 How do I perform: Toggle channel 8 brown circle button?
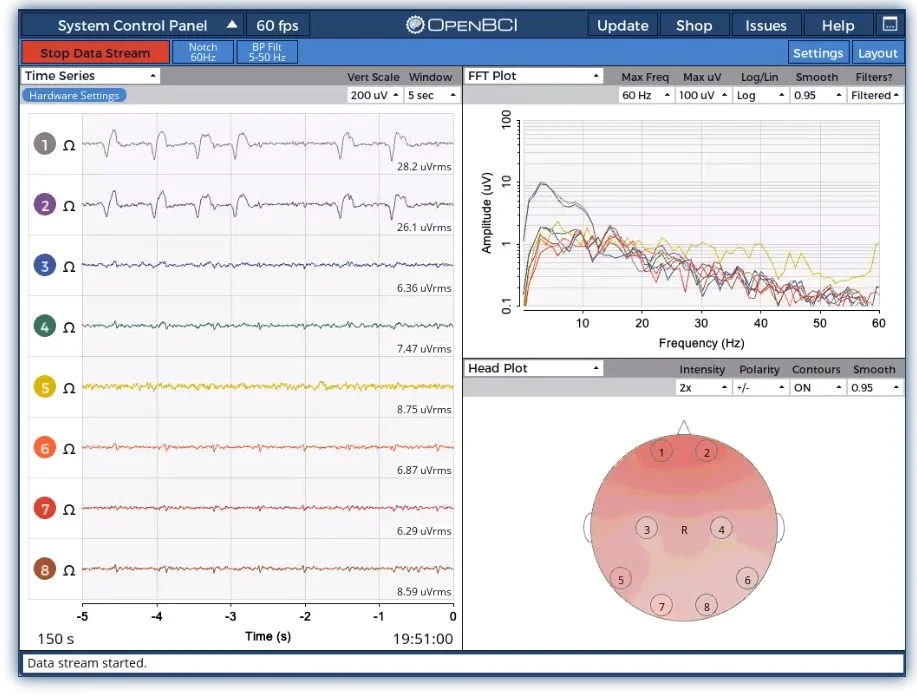[44, 570]
